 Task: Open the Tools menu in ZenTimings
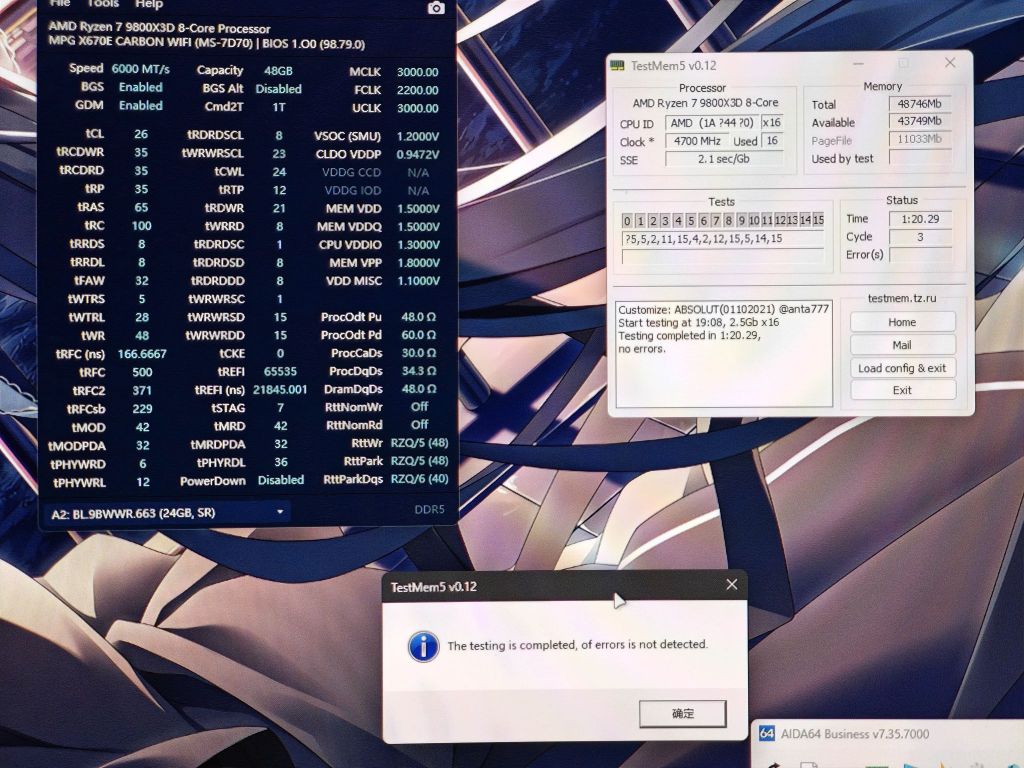(102, 5)
